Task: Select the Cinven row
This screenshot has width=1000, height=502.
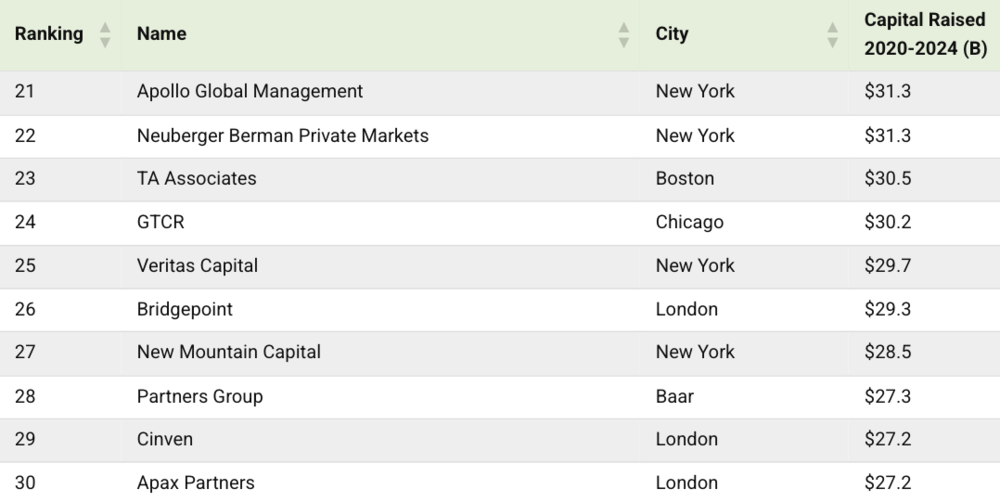Action: click(500, 440)
